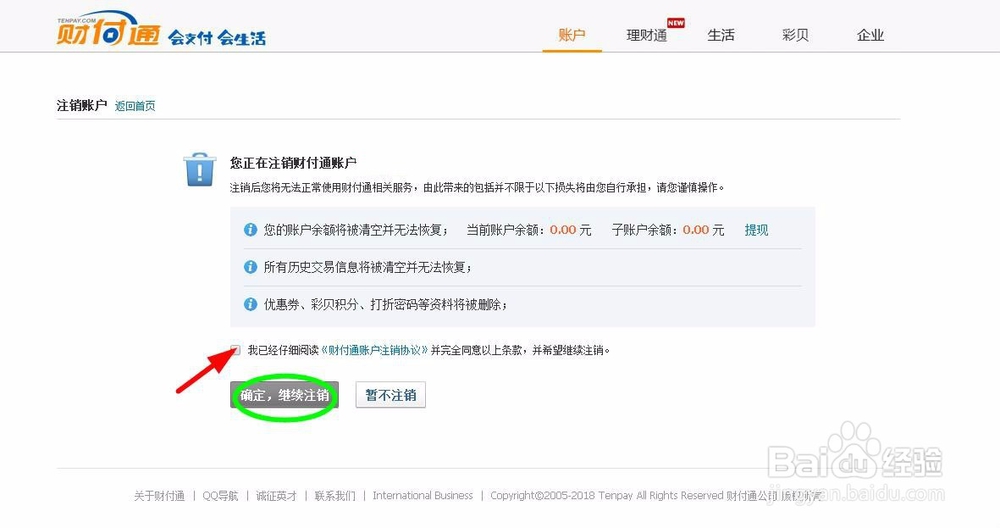Click the trash bin warning icon
Image resolution: width=1000 pixels, height=528 pixels.
pyautogui.click(x=200, y=169)
